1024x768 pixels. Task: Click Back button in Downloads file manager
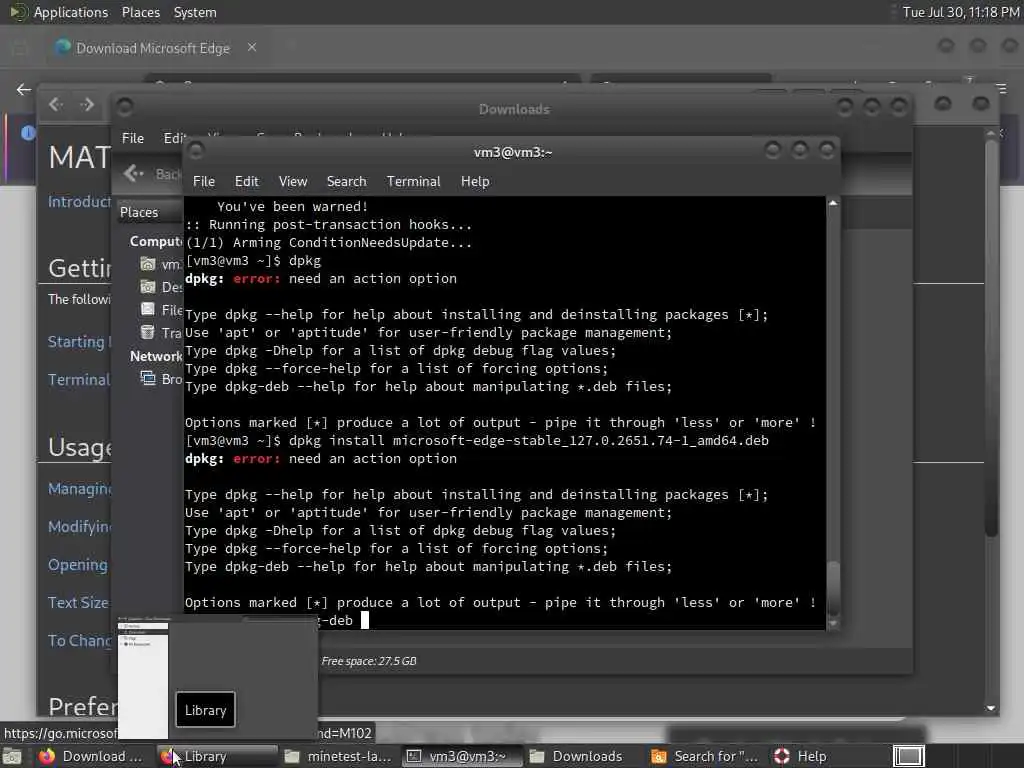(152, 174)
